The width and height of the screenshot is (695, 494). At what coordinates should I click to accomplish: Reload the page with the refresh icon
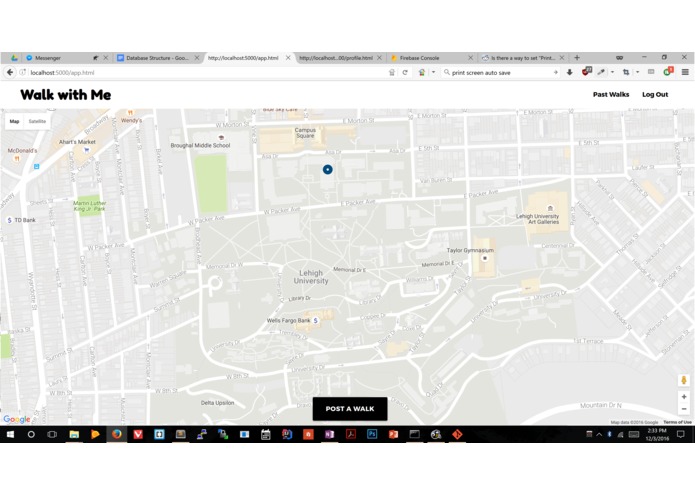pos(405,72)
